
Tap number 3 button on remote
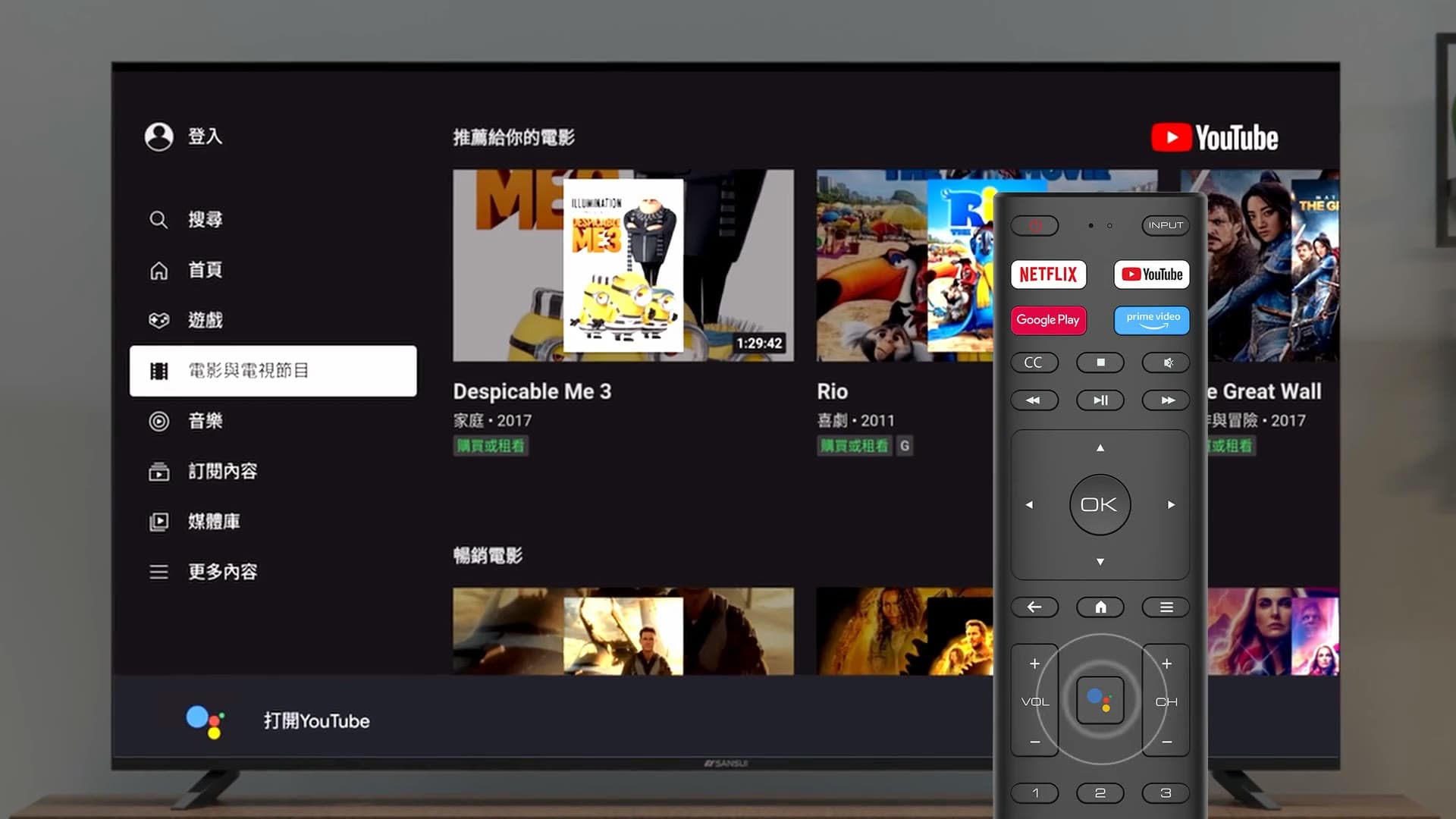[x=1166, y=793]
